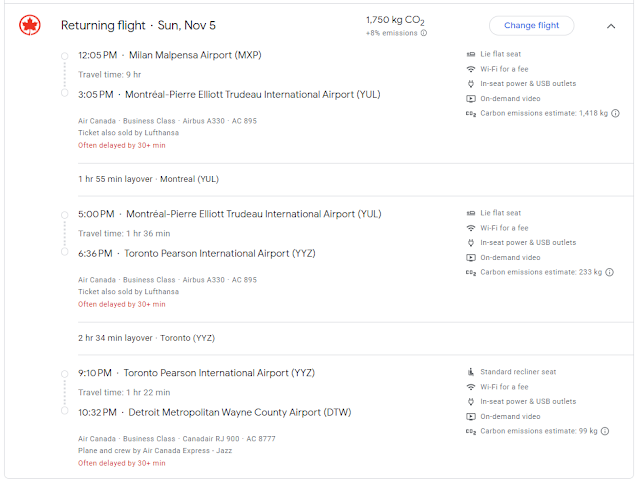Click '3:05 PM' Montréal-Pierre Elliott Trudeau arrival line
This screenshot has height=484, width=640.
[x=229, y=95]
